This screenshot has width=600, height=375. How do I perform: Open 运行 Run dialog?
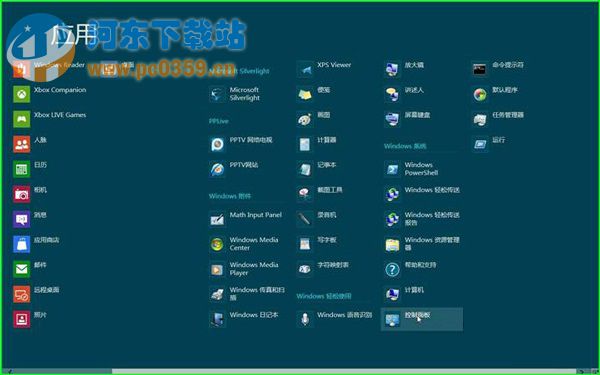click(x=489, y=144)
